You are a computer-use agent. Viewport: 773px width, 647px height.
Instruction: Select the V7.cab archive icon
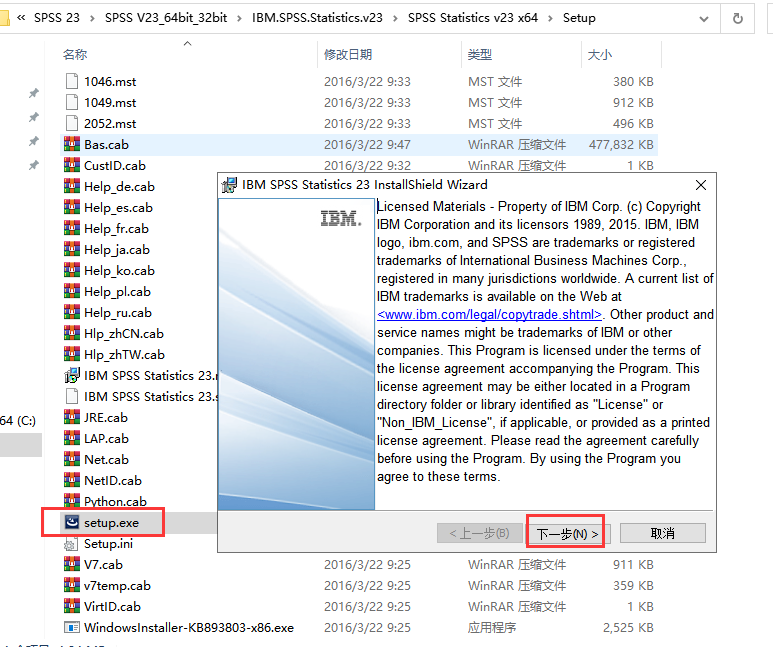(x=71, y=564)
